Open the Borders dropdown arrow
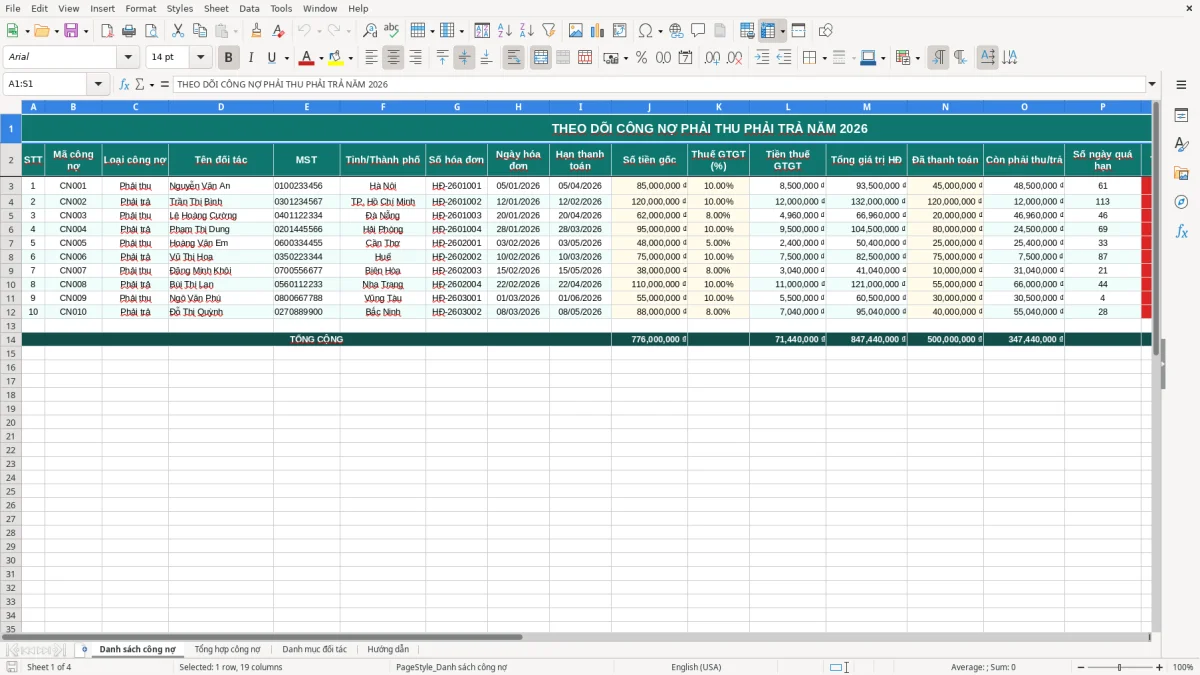 (x=824, y=58)
